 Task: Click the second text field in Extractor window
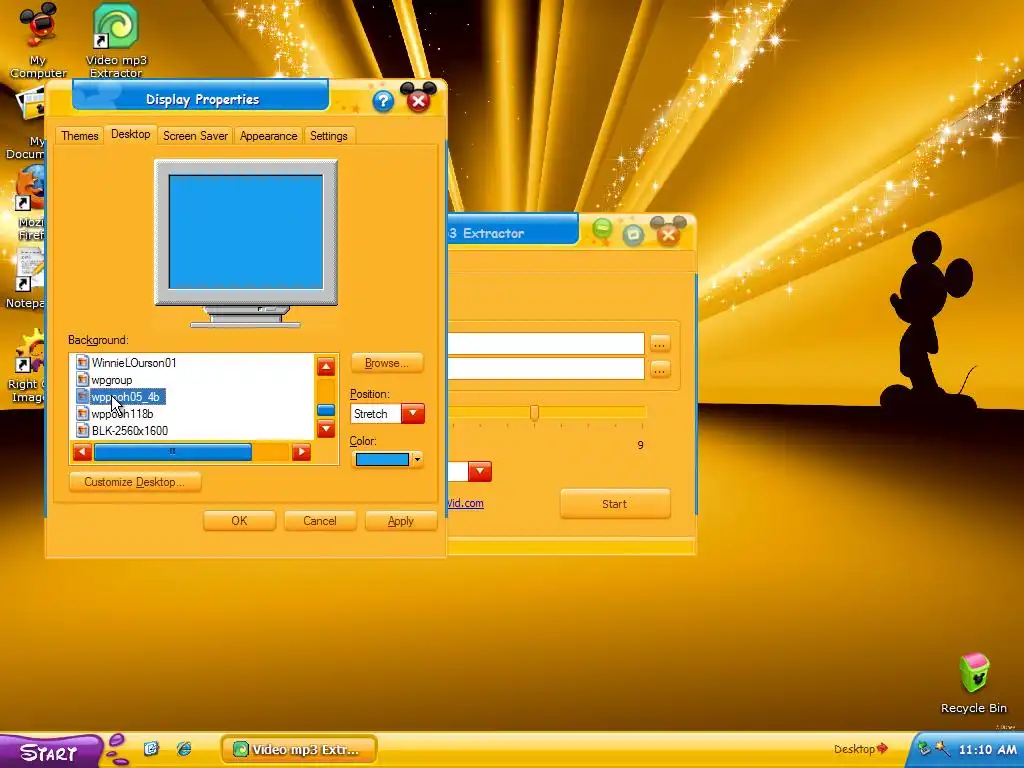click(x=547, y=369)
